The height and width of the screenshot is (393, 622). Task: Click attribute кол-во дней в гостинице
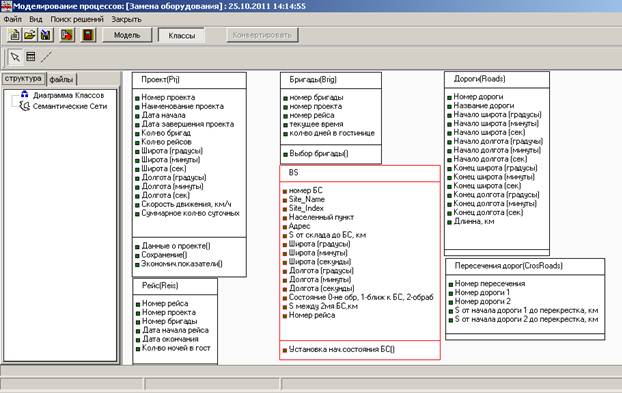332,133
